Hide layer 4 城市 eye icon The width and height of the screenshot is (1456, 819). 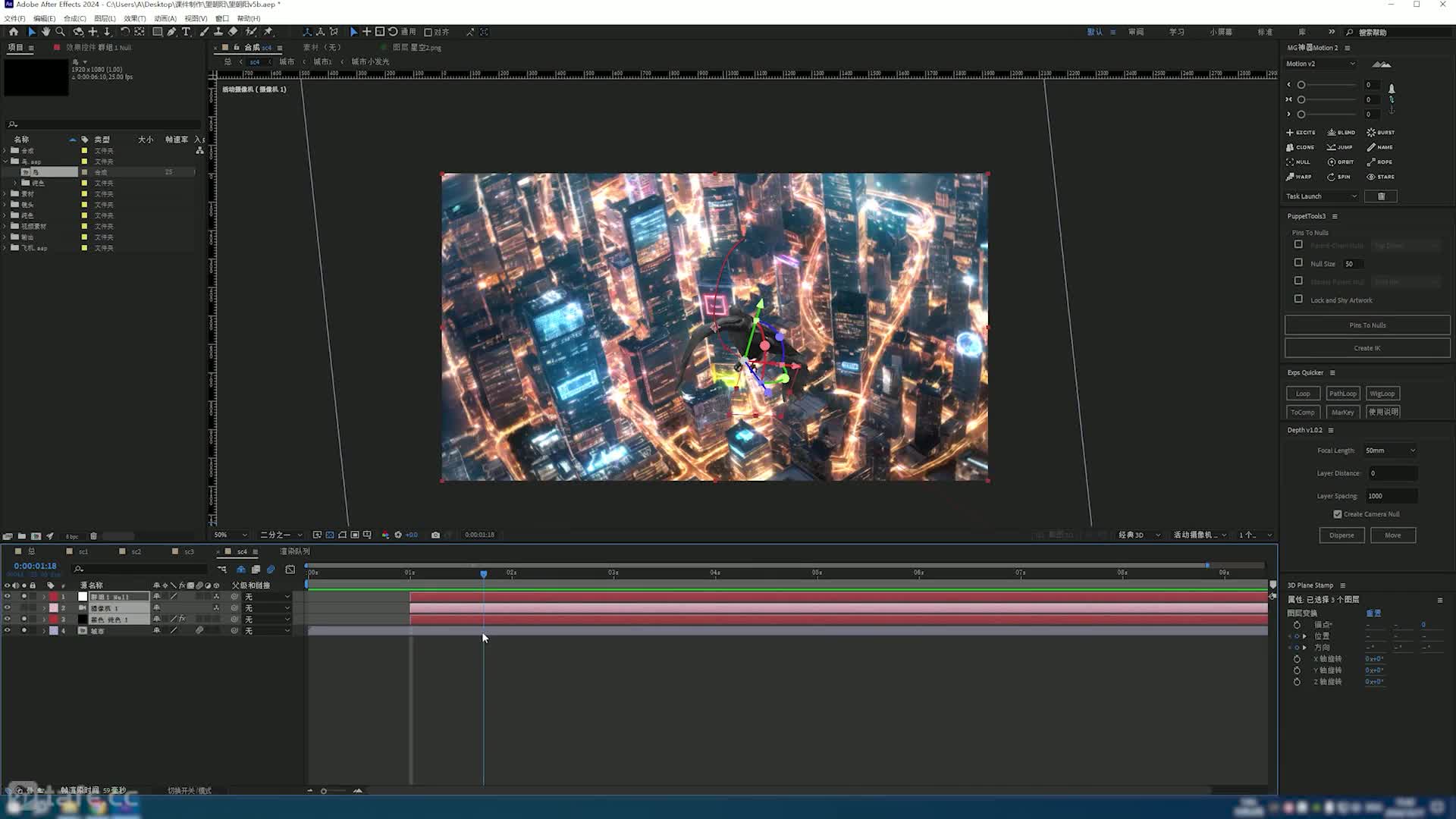tap(8, 631)
